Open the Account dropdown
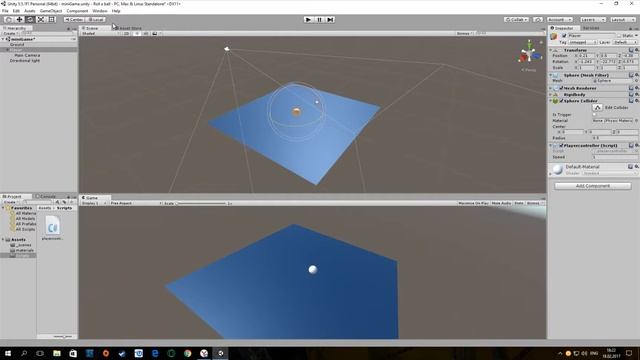The image size is (640, 360). pyautogui.click(x=560, y=20)
